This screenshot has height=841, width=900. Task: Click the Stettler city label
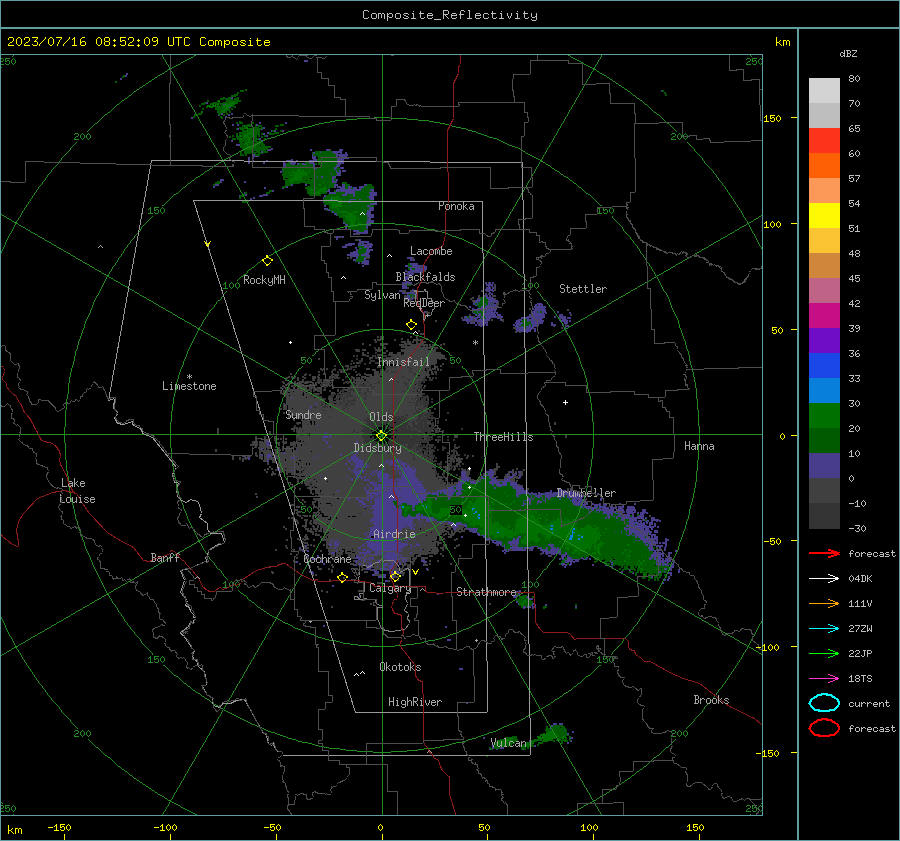click(583, 289)
